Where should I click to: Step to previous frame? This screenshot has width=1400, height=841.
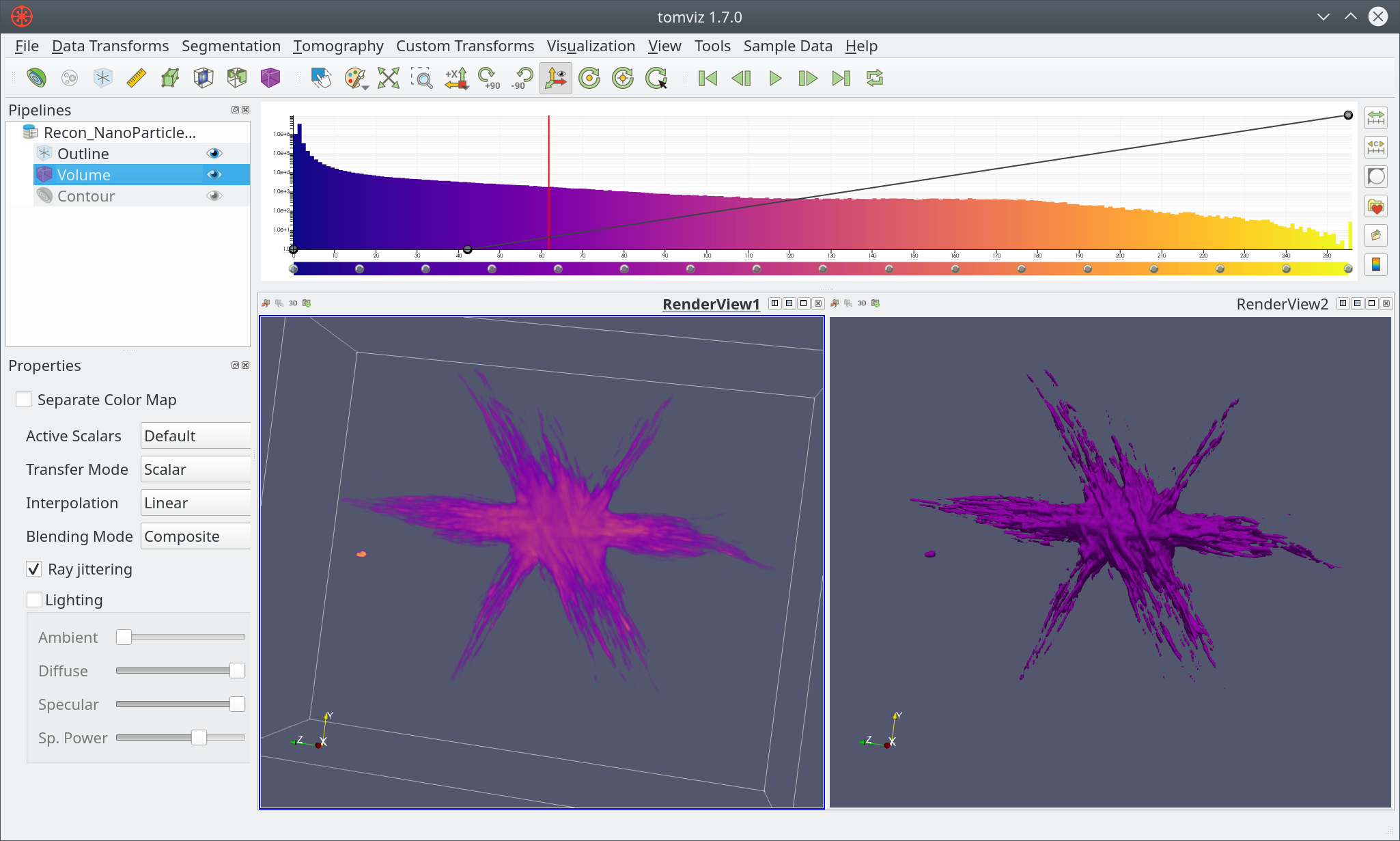[742, 78]
